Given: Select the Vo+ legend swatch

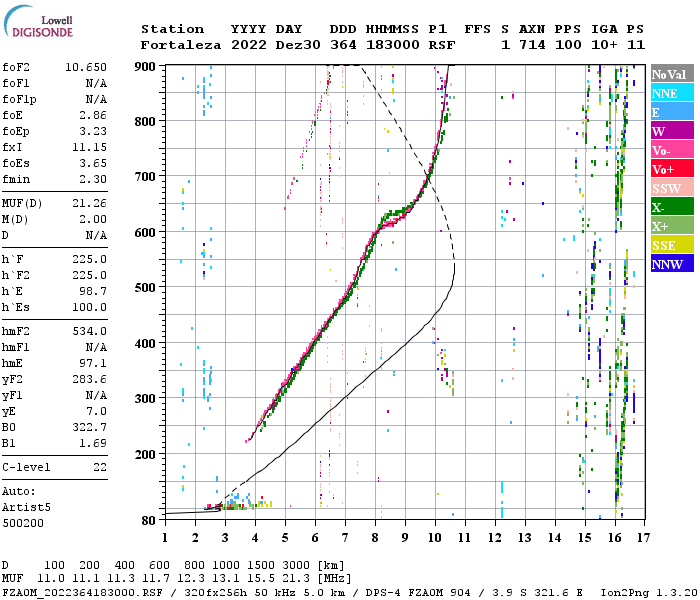Looking at the screenshot, I should pyautogui.click(x=672, y=169).
